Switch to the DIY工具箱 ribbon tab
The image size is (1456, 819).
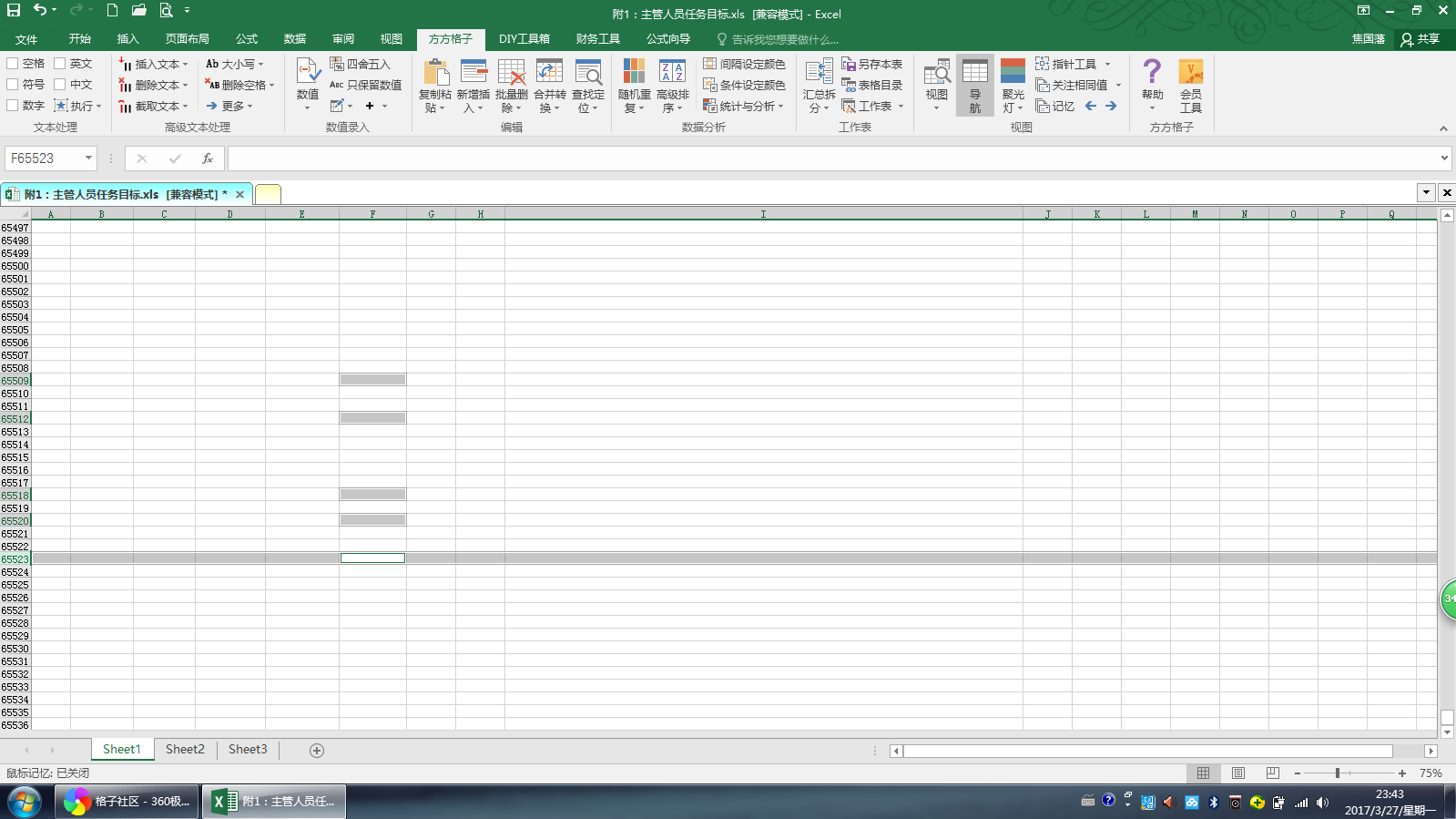524,39
